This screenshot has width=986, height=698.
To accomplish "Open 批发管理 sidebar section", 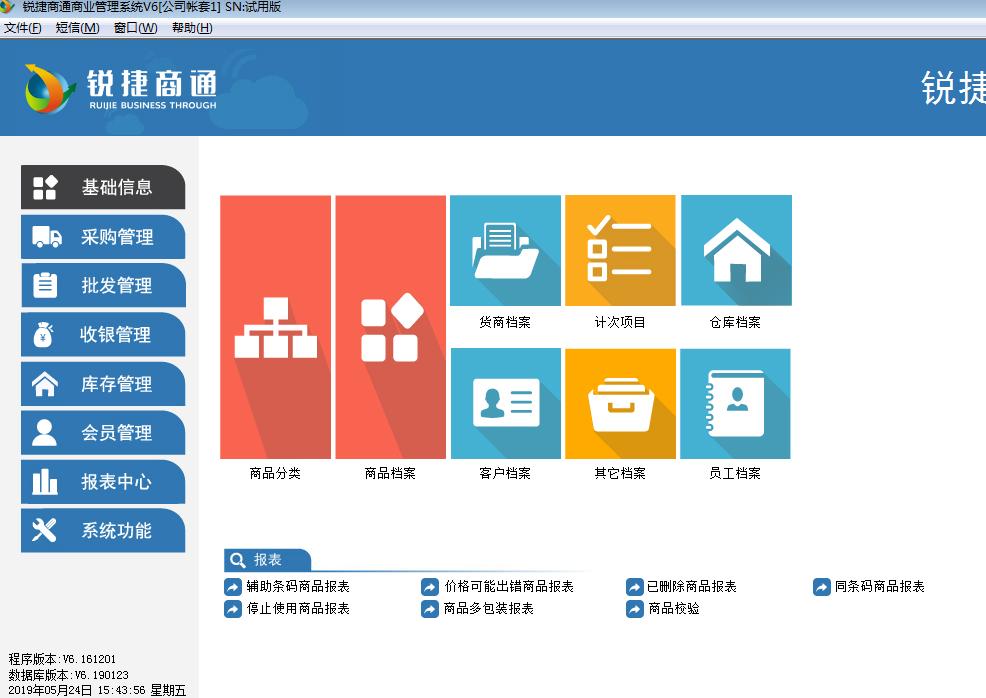I will click(103, 285).
